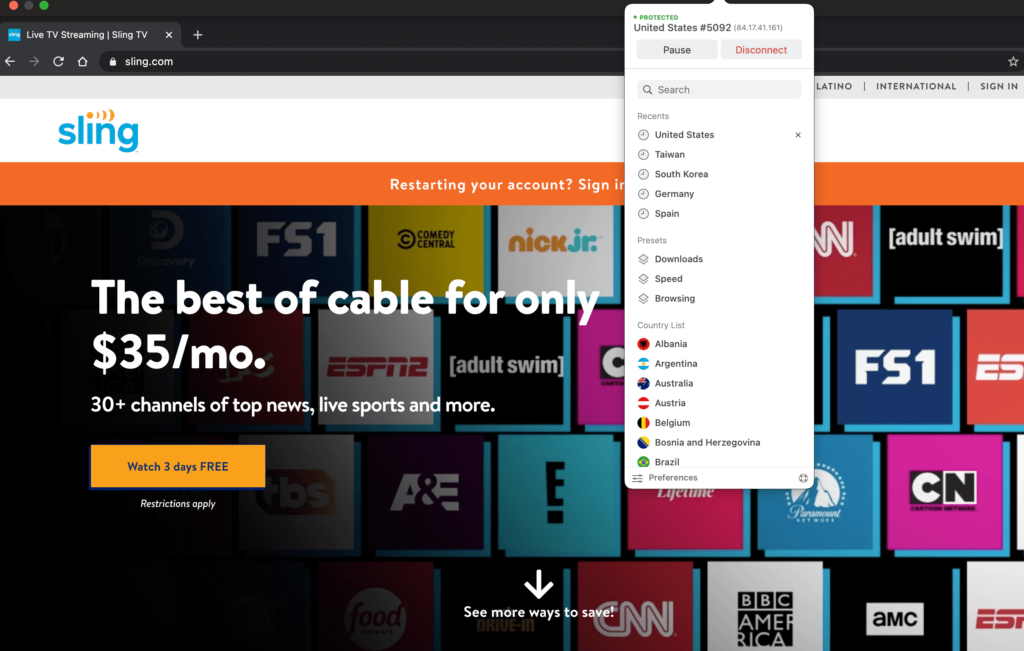Open the browser home page icon
1024x651 pixels.
(x=82, y=61)
